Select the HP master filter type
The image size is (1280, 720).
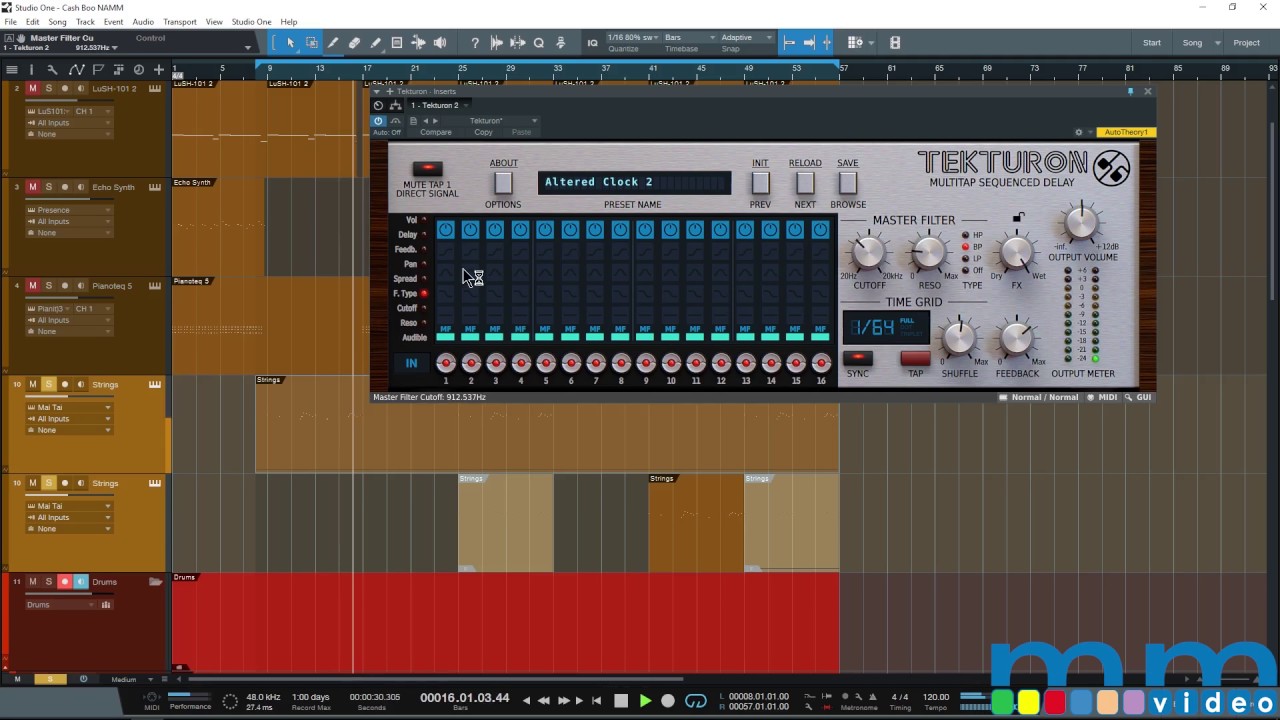965,235
